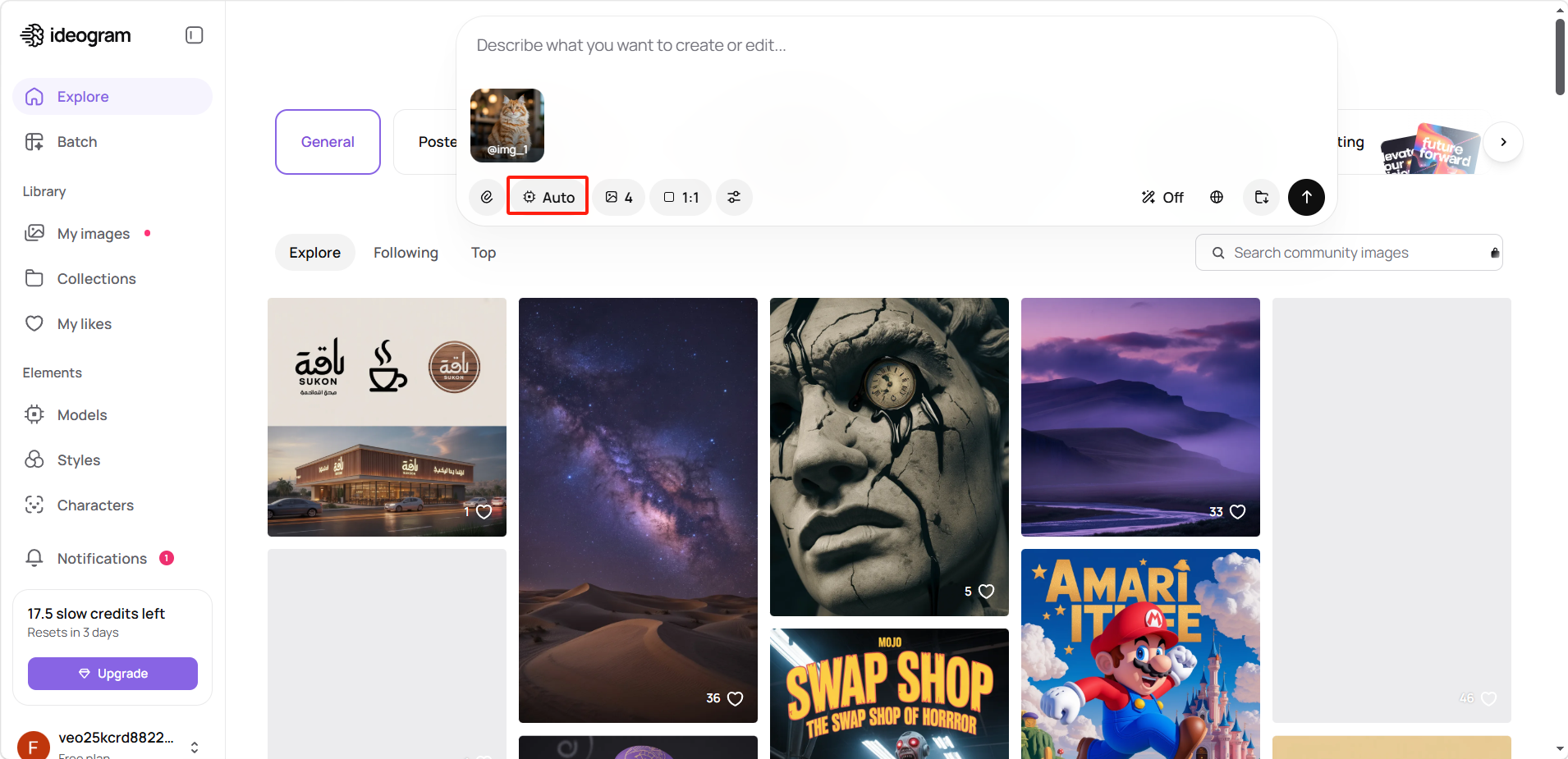
Task: Expand the account switcher arrows
Action: click(x=195, y=747)
